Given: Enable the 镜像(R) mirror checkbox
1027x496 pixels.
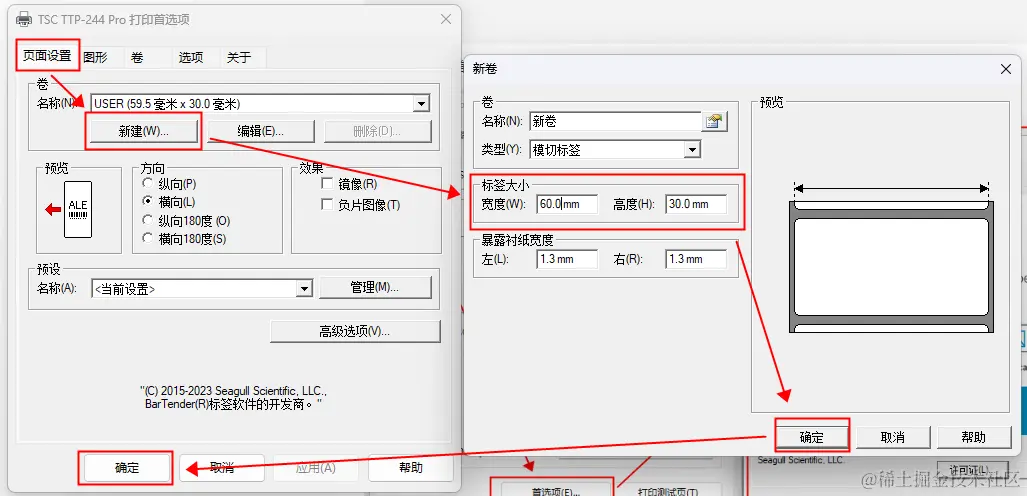Looking at the screenshot, I should pyautogui.click(x=327, y=185).
